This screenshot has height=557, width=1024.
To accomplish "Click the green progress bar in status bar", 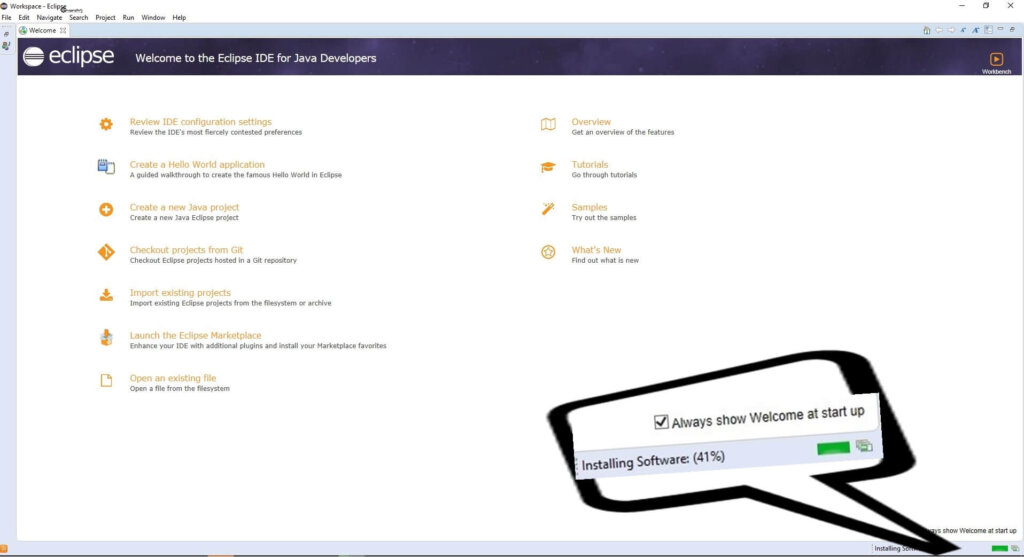I will click(x=999, y=549).
